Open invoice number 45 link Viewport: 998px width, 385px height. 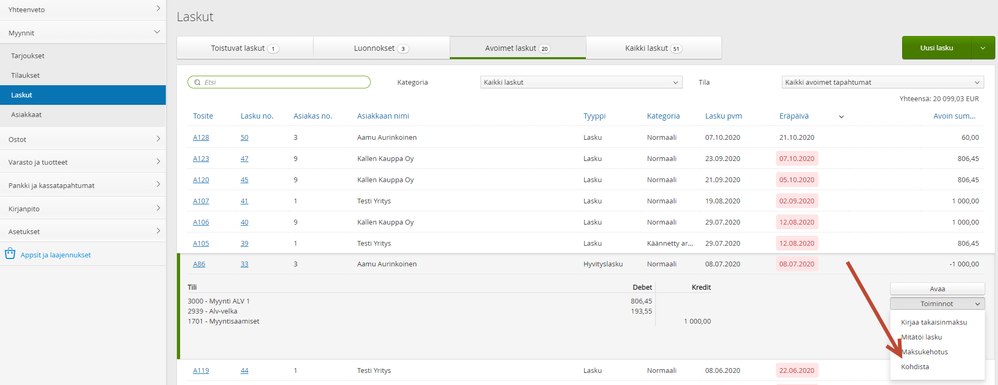(244, 179)
